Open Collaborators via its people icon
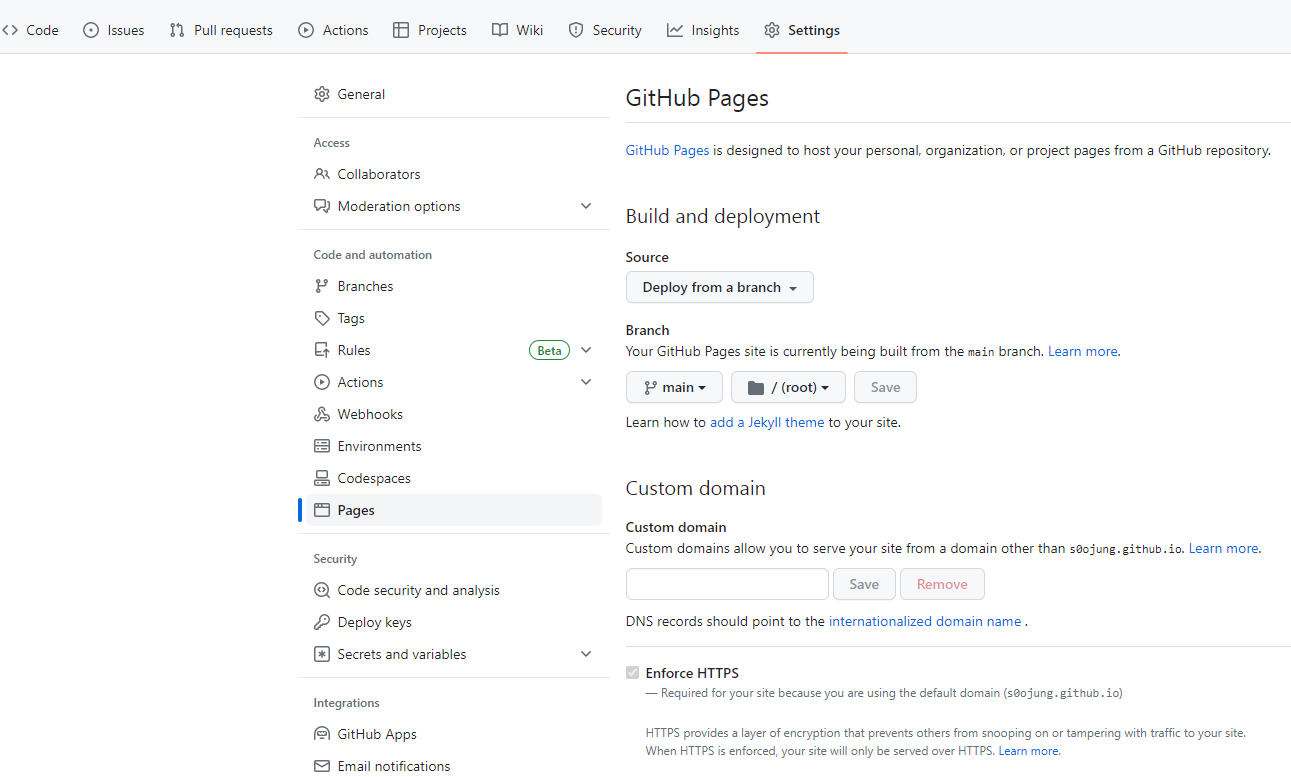The height and width of the screenshot is (777, 1291). [x=322, y=174]
